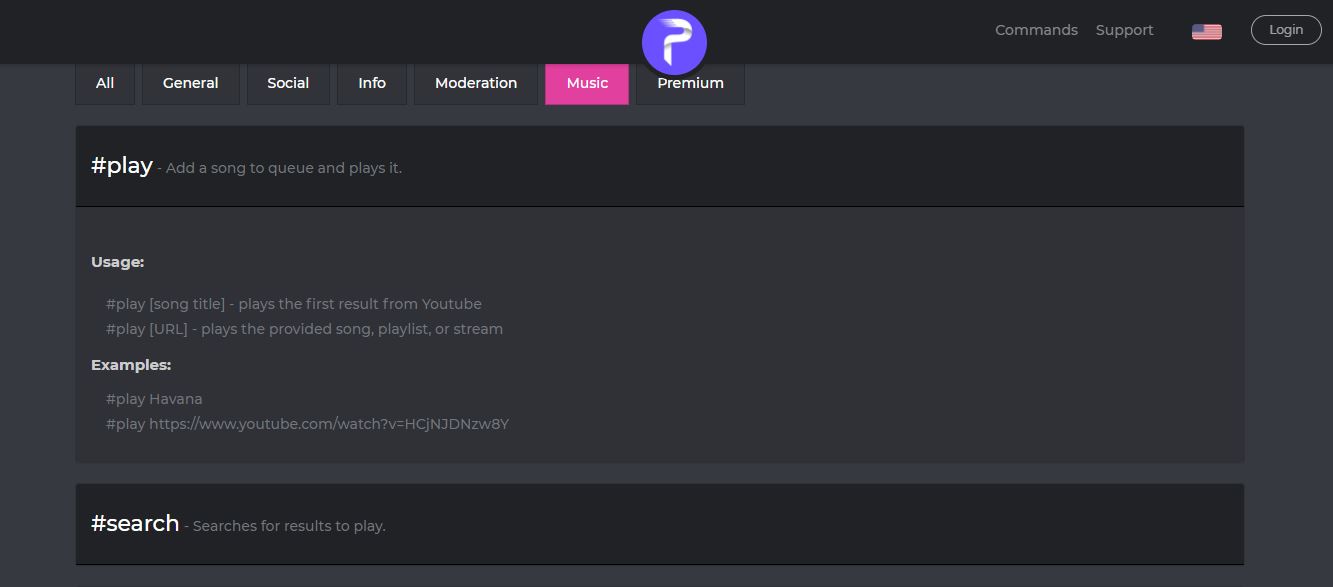Select the Moderation tab
This screenshot has height=587, width=1333.
476,83
